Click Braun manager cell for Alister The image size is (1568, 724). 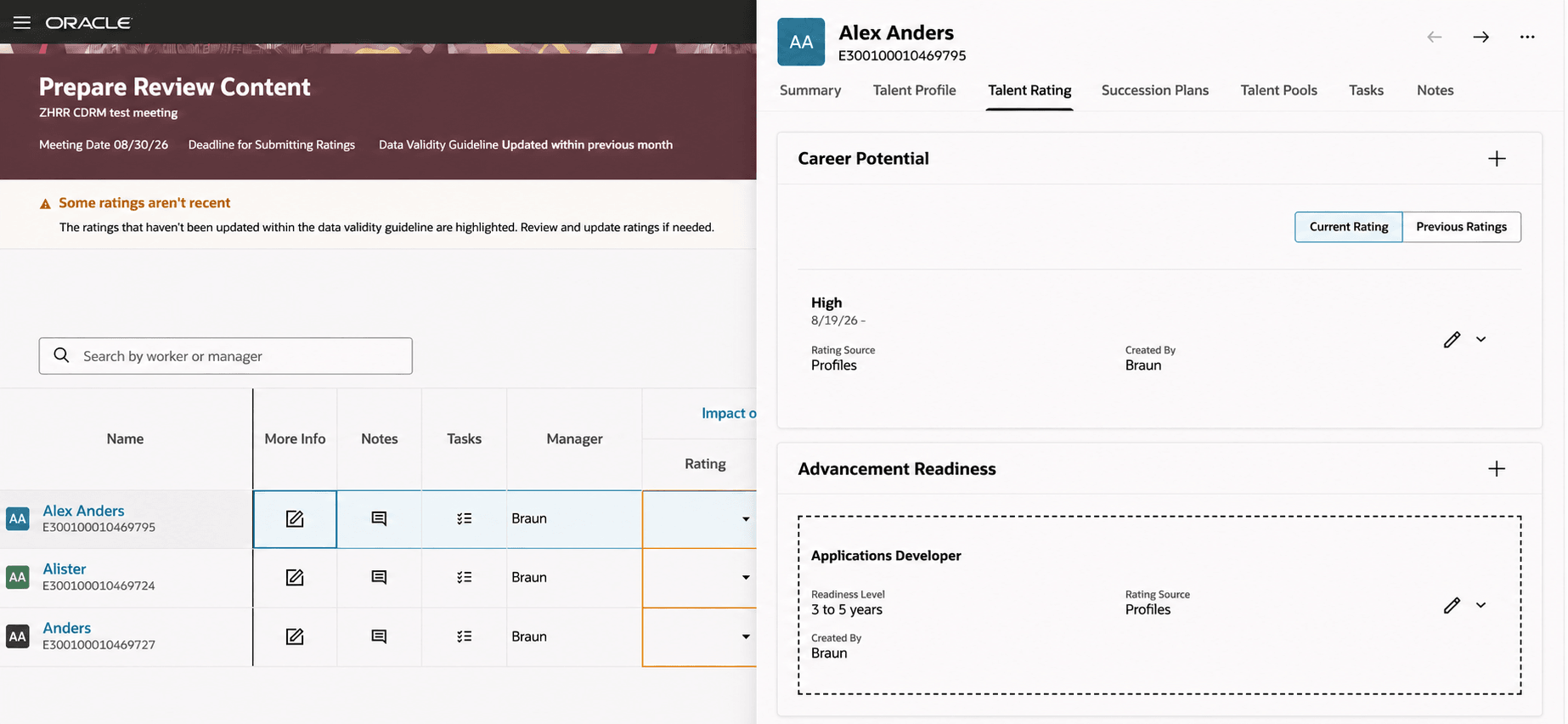tap(574, 577)
